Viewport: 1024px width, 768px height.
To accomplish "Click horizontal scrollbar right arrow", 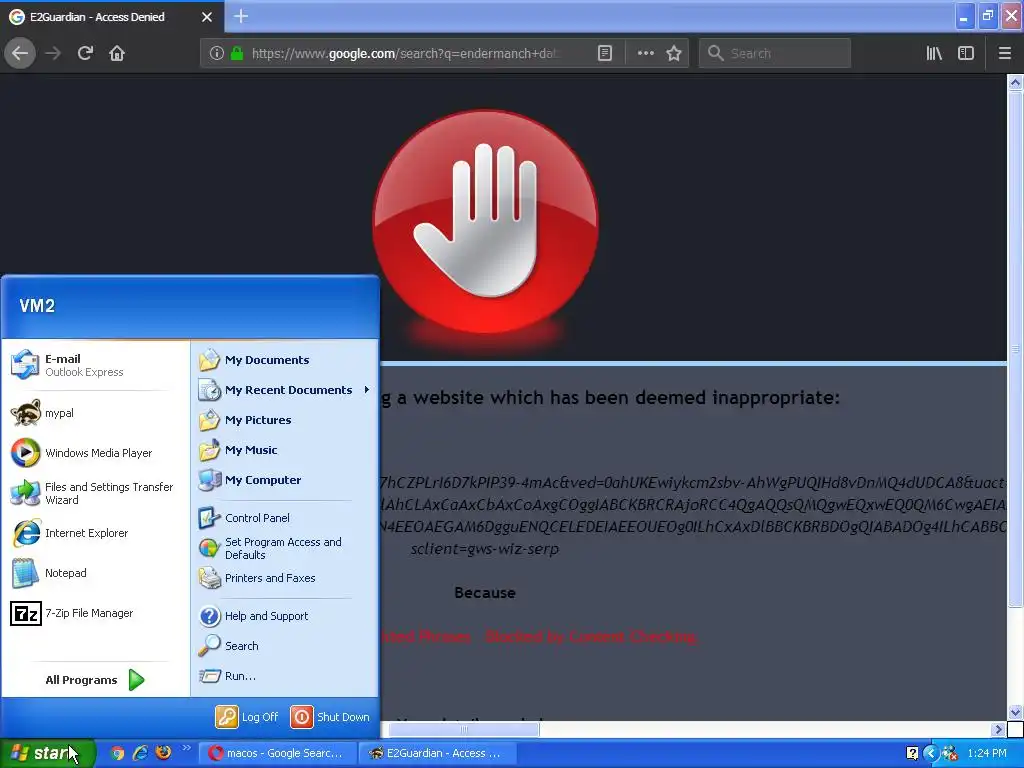I will [x=998, y=729].
